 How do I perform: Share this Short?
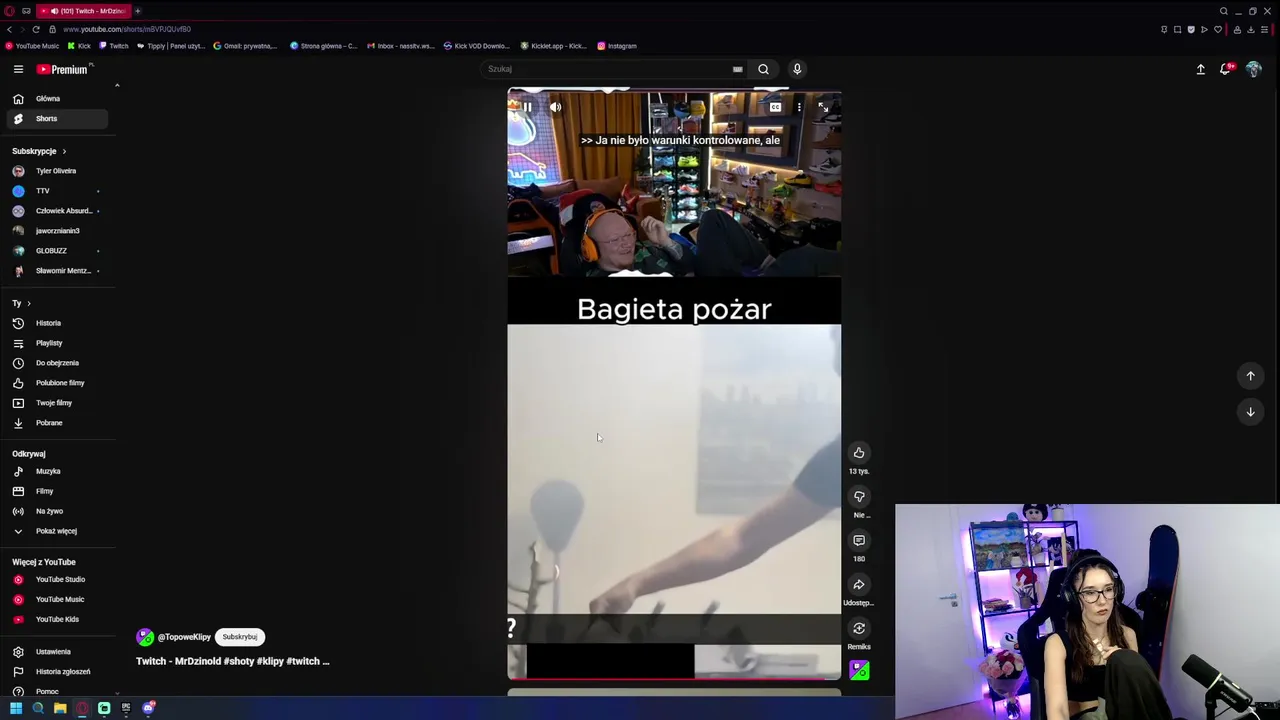pos(859,585)
